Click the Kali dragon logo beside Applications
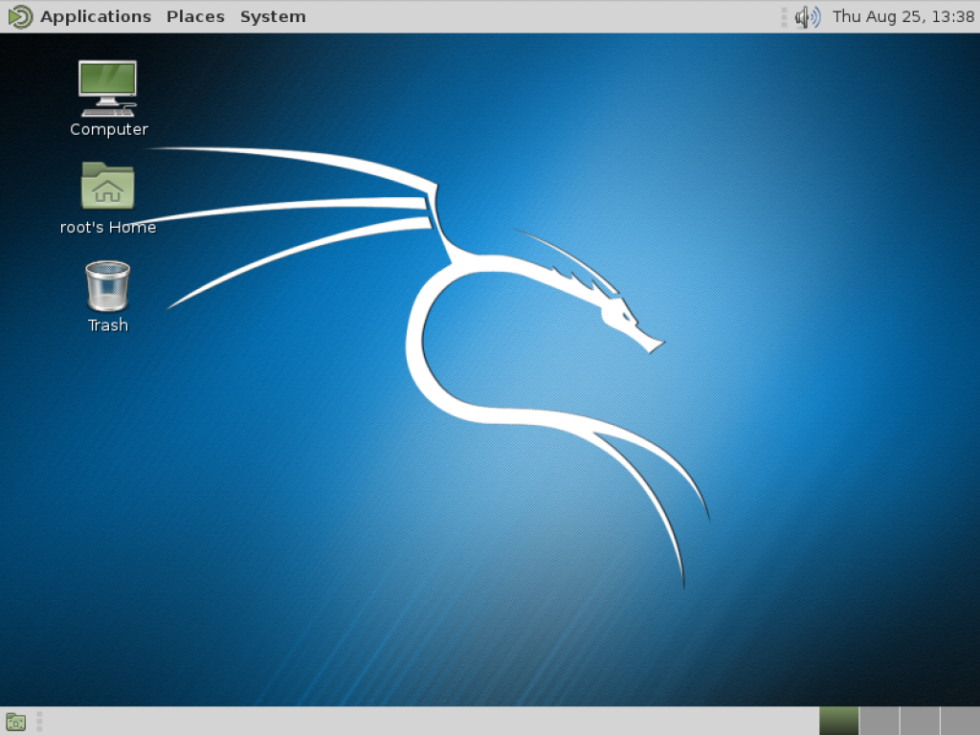 coord(18,16)
